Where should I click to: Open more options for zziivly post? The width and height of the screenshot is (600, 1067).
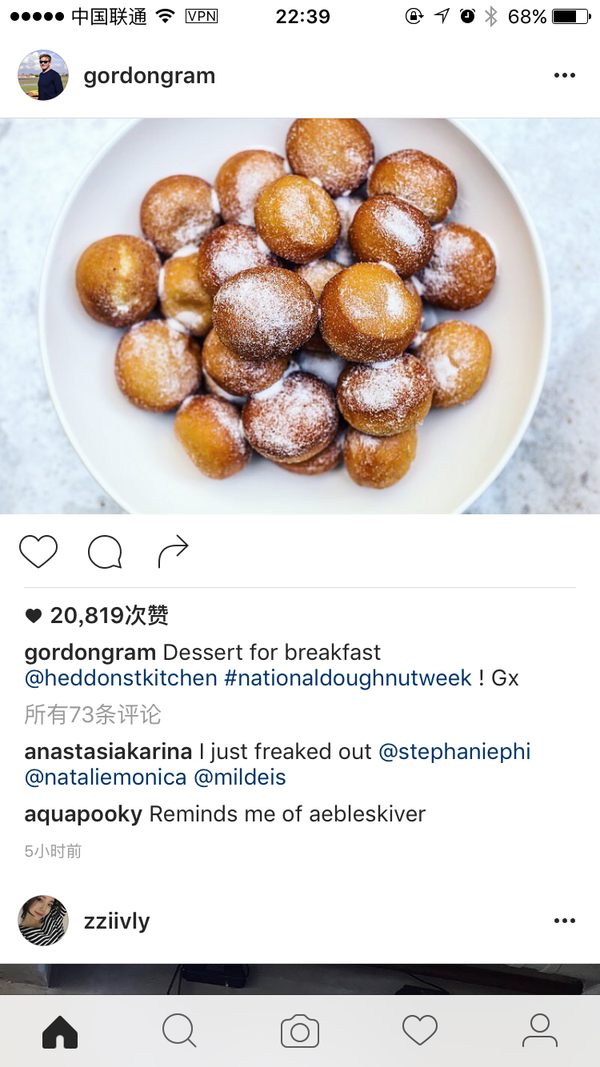coord(565,921)
